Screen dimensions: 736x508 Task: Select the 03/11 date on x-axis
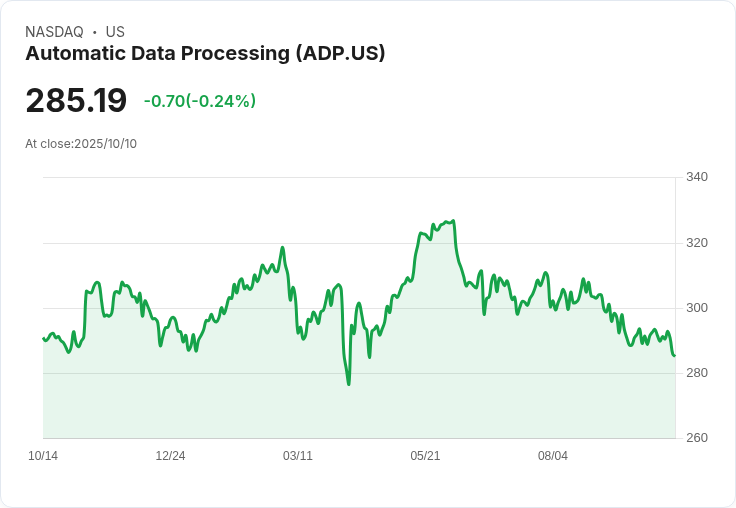298,456
